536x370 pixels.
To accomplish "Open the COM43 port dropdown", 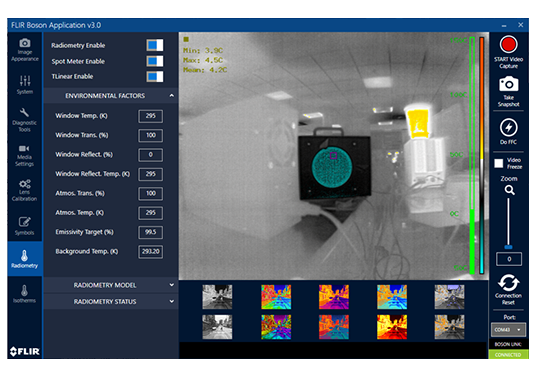I will [508, 330].
